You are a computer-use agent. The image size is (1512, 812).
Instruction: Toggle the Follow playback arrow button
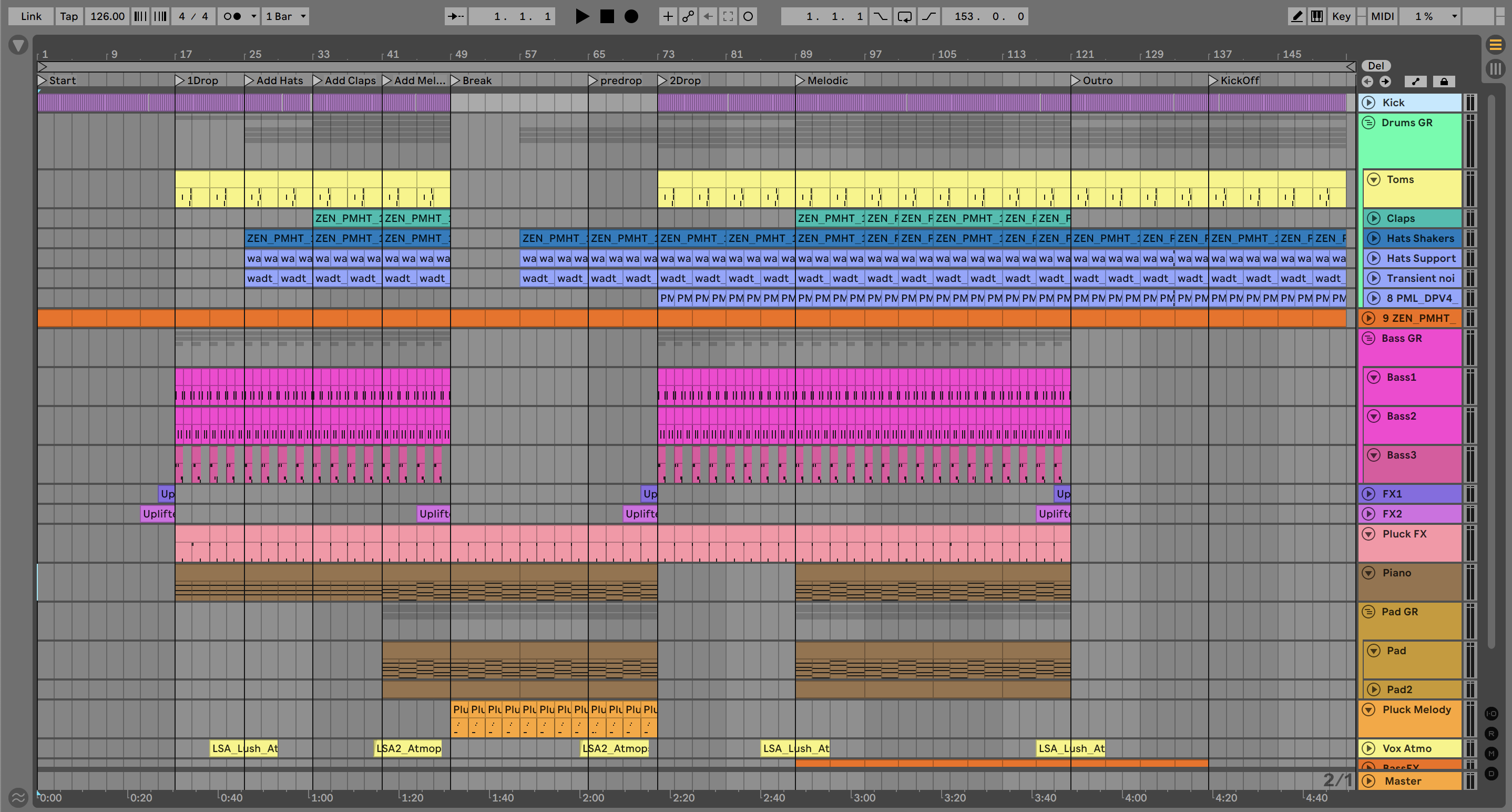pos(455,16)
